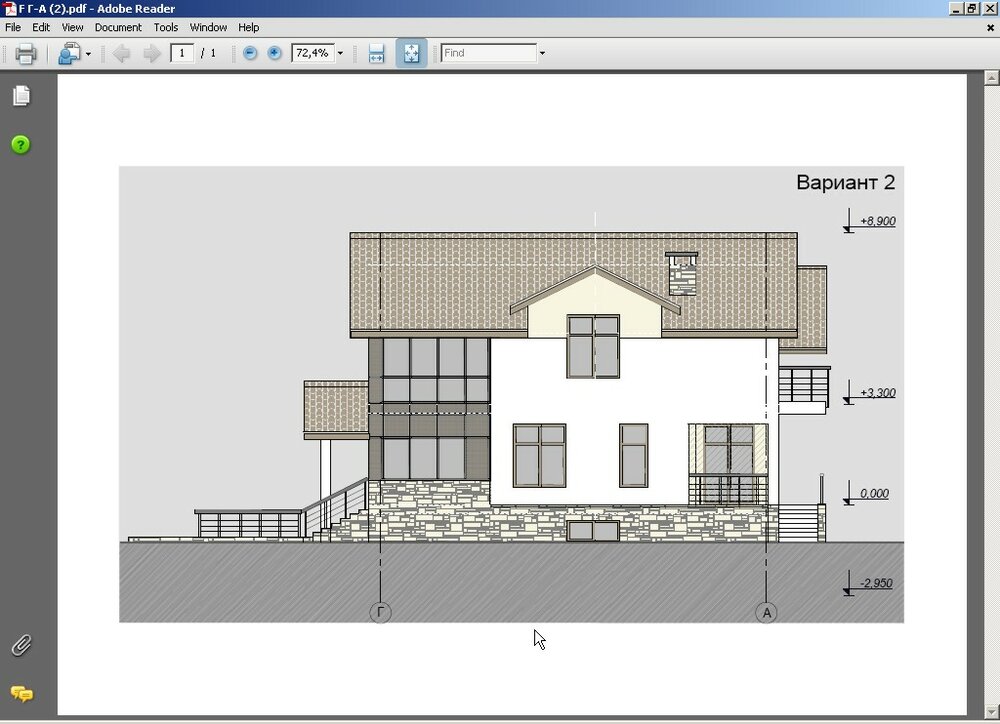Open the Tools menu
1000x724 pixels.
[x=165, y=27]
